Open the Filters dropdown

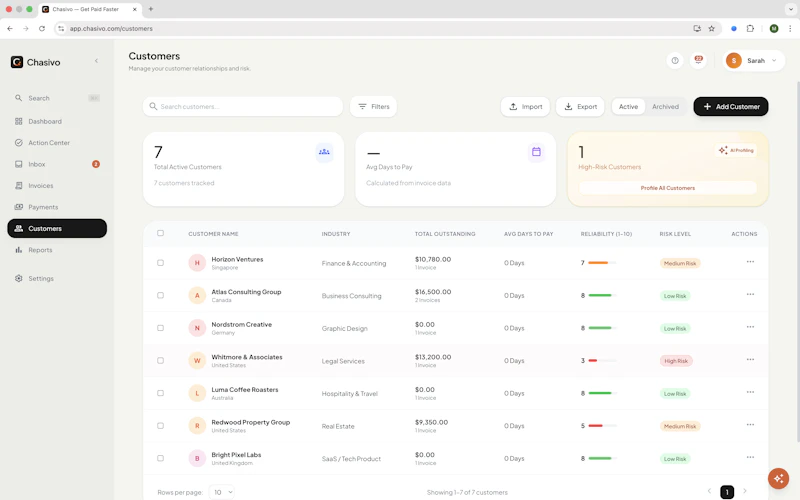(x=373, y=107)
